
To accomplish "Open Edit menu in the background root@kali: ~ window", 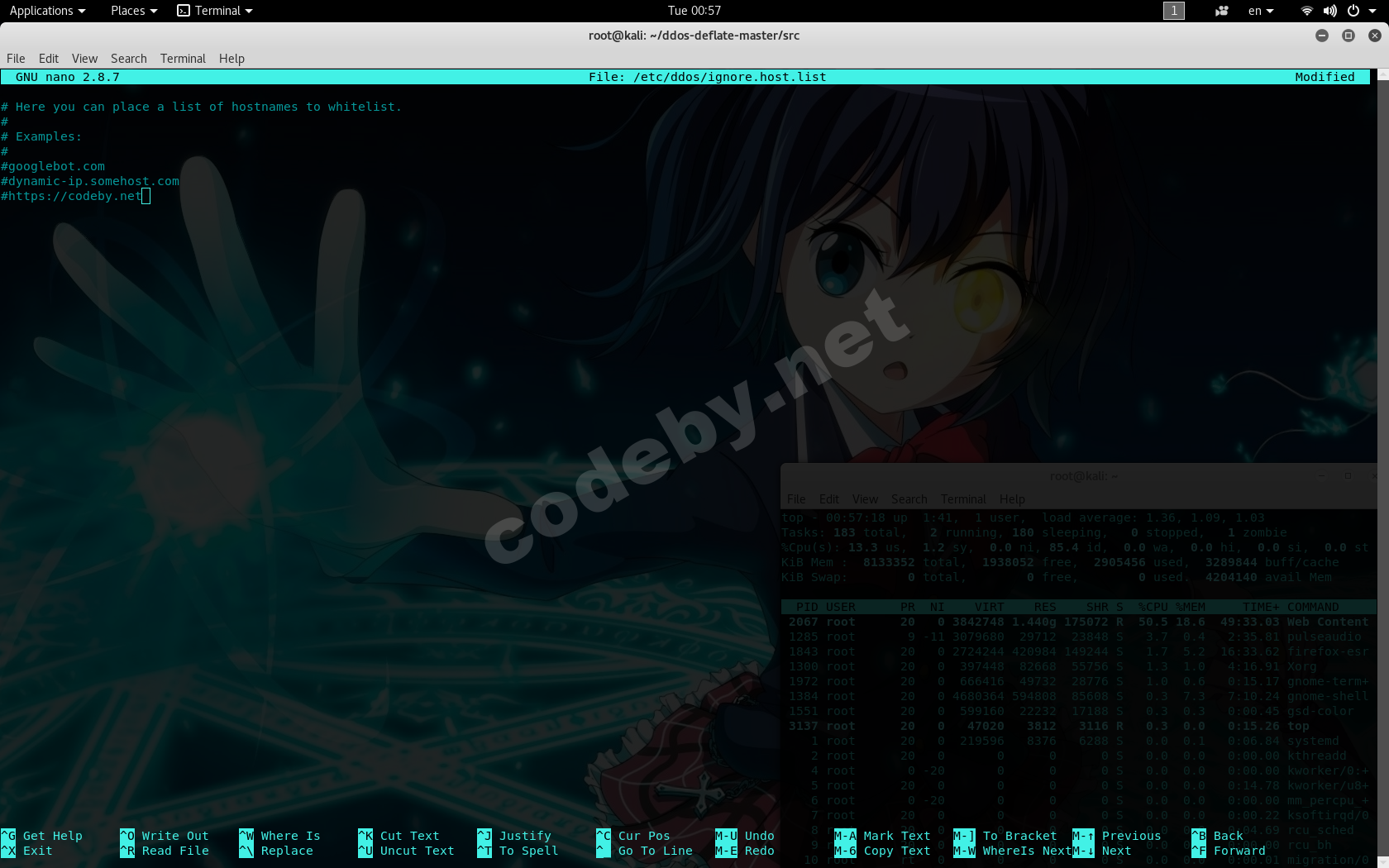I will (829, 499).
